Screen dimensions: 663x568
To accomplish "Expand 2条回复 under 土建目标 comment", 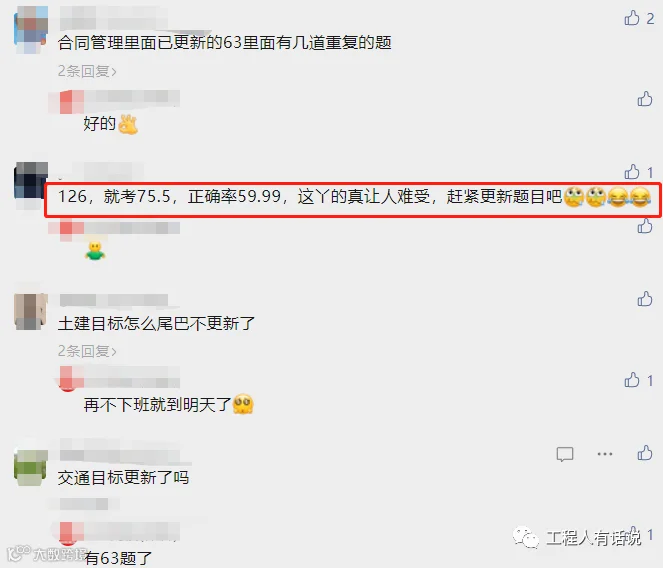I will [87, 351].
